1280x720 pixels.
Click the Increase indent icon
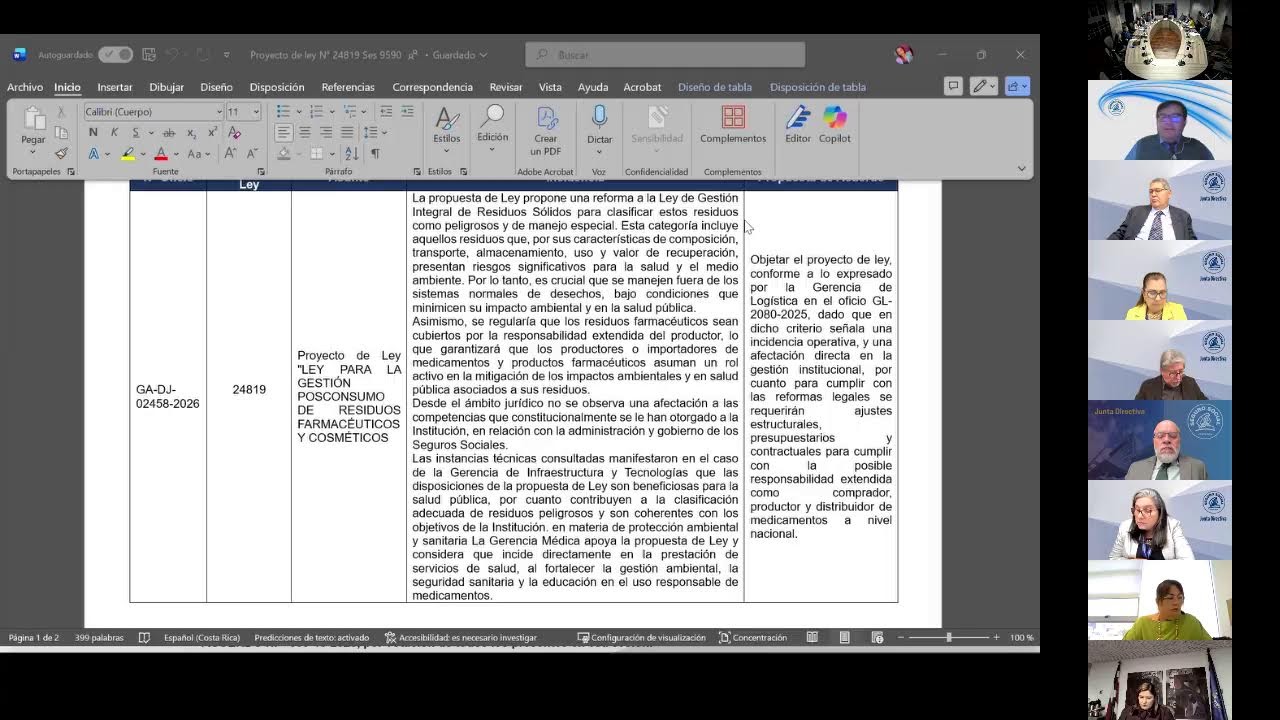pyautogui.click(x=407, y=112)
